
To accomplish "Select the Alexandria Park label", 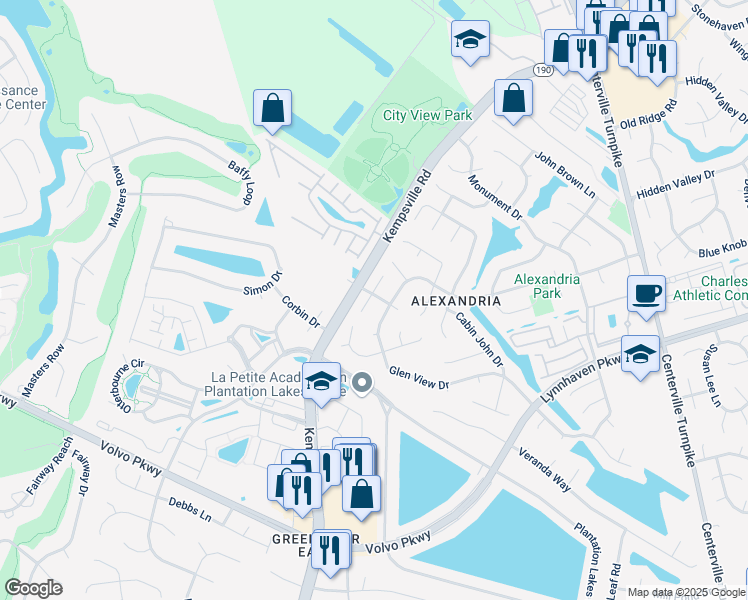I will coord(547,286).
